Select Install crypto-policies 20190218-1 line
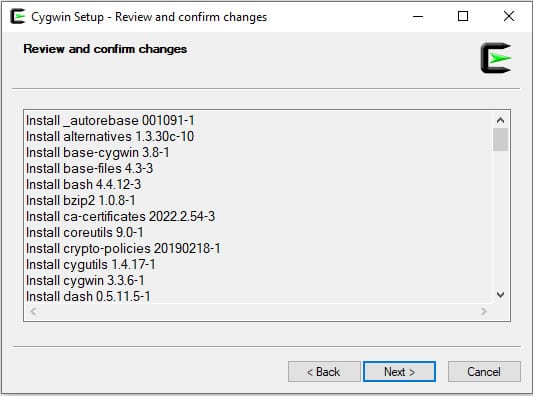The height and width of the screenshot is (396, 533). (x=123, y=248)
